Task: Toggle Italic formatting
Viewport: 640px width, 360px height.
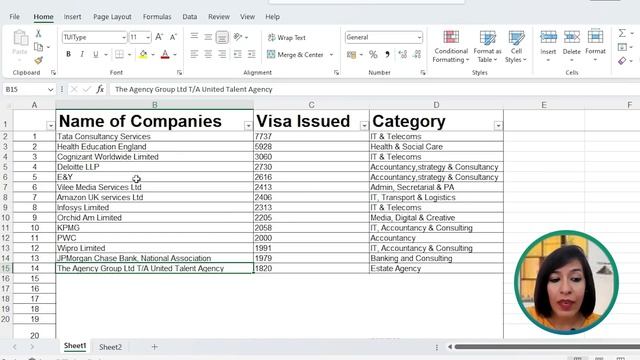Action: click(x=82, y=54)
